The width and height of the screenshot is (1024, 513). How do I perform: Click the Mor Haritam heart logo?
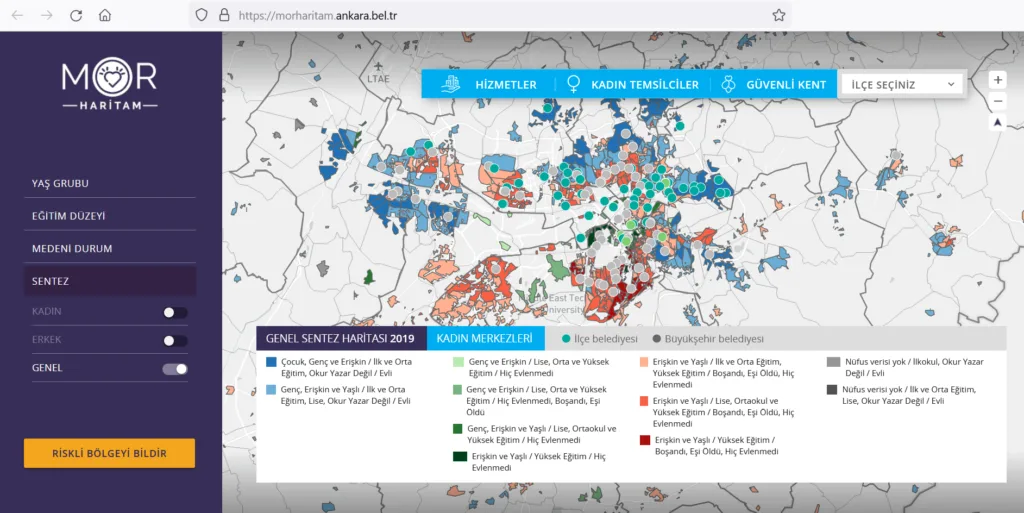tap(110, 77)
